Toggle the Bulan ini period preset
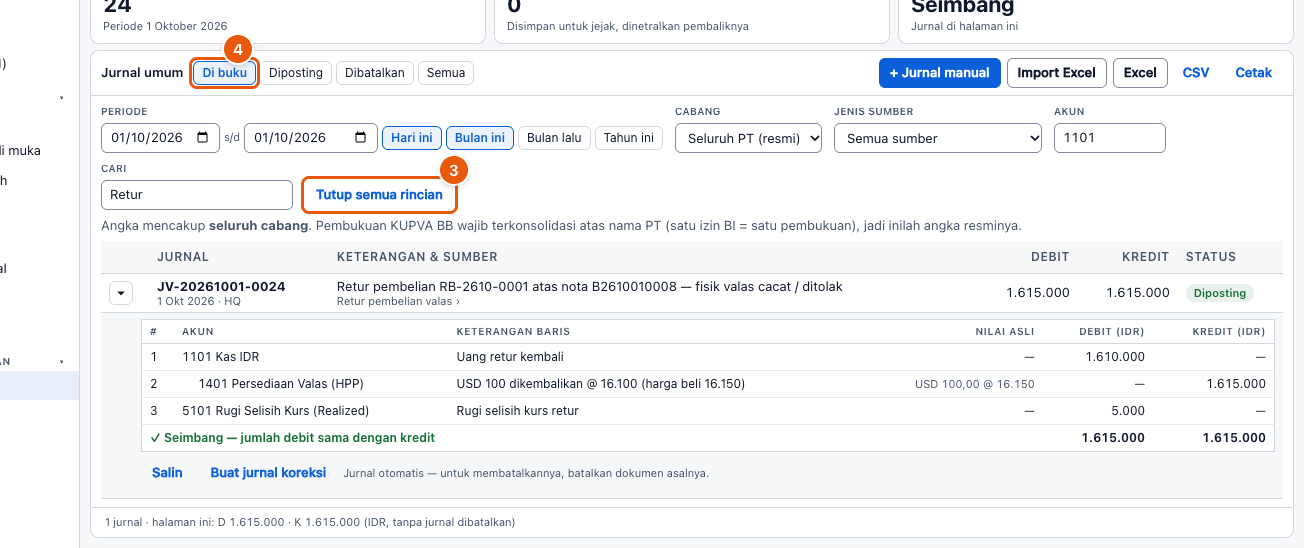This screenshot has width=1304, height=548. (x=480, y=138)
